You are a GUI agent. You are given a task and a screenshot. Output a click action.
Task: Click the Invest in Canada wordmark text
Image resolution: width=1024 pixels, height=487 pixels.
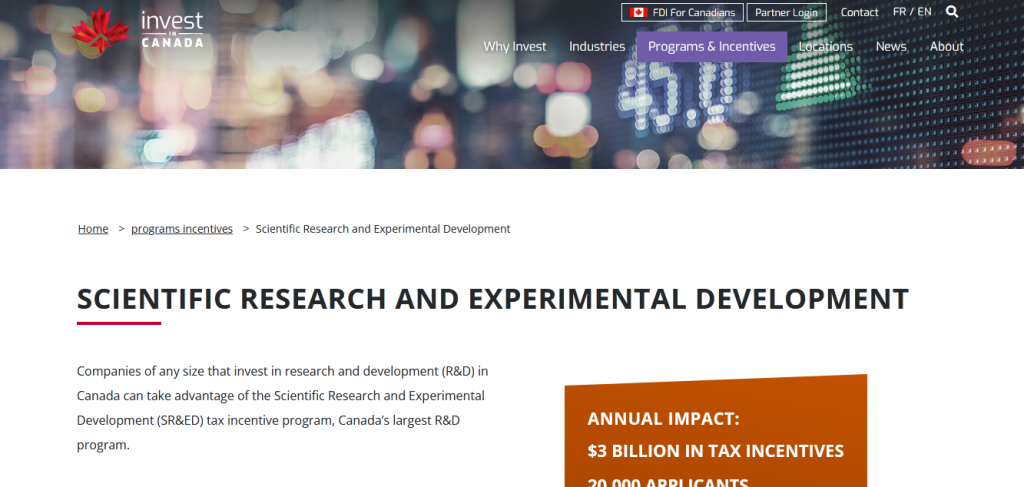tap(172, 29)
